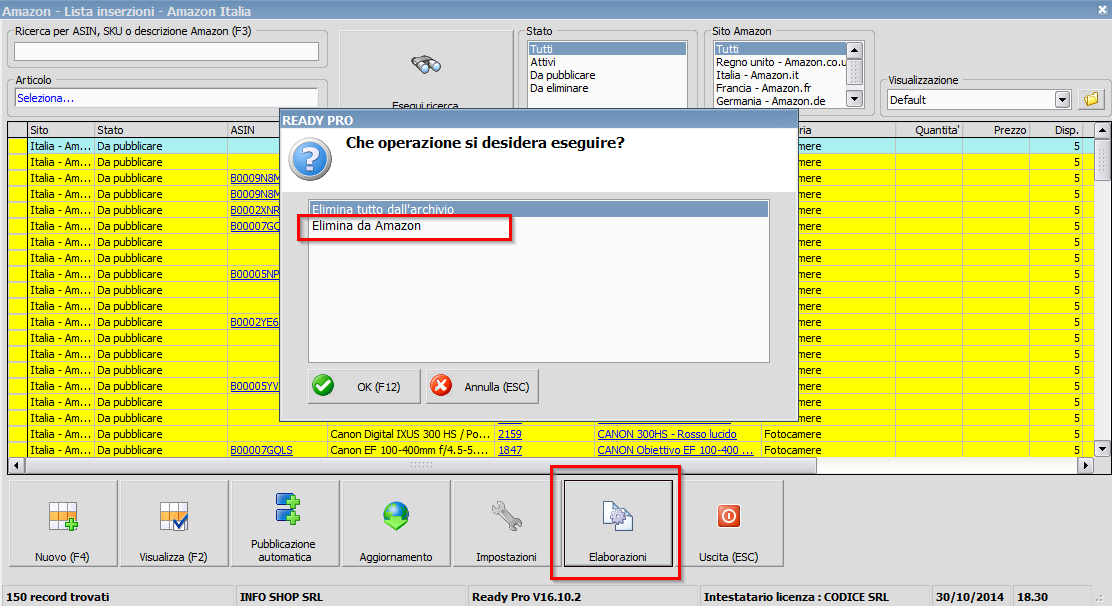The height and width of the screenshot is (606, 1112).
Task: Select 'Tutti' in Sito Amazon list
Action: pos(780,49)
